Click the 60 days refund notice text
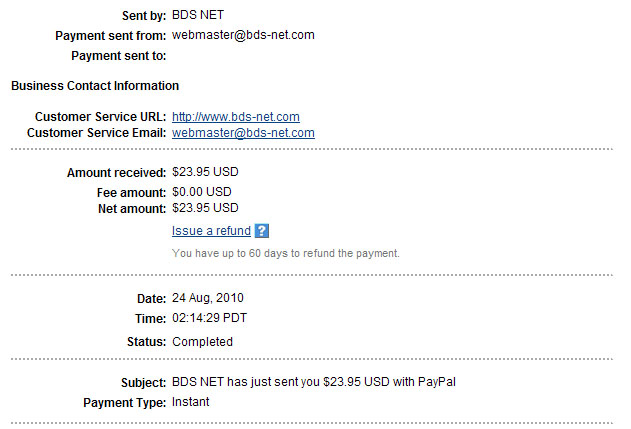 [285, 253]
